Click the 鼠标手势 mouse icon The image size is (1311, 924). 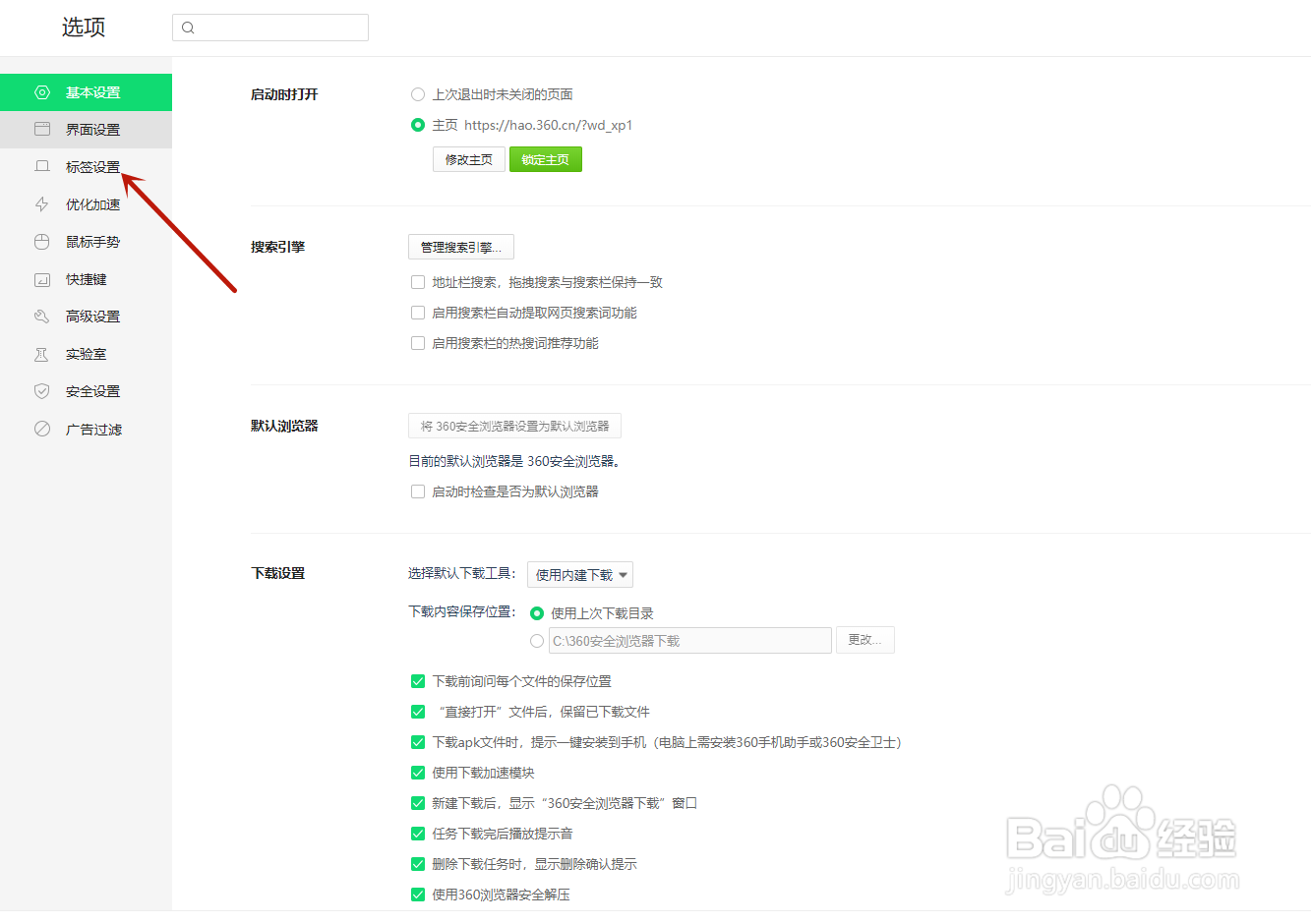pyautogui.click(x=42, y=242)
